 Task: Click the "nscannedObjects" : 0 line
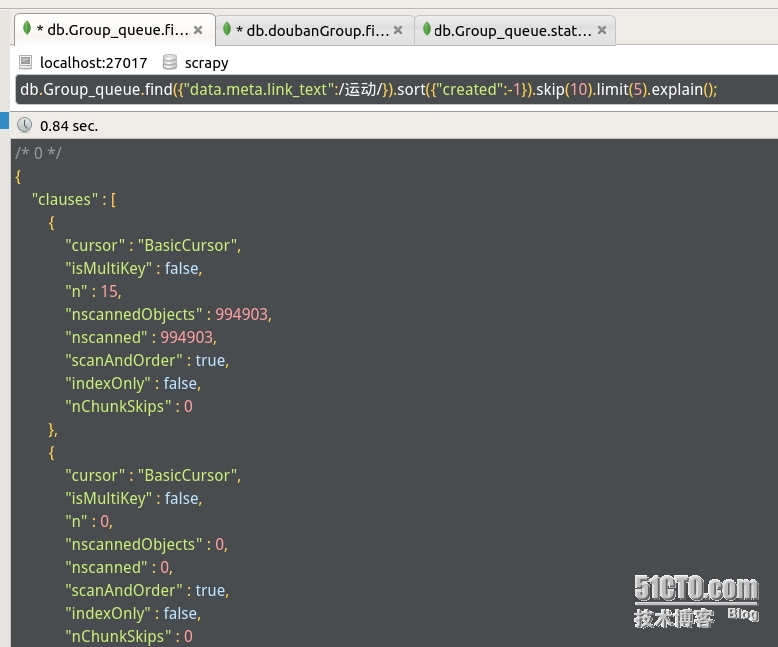[x=147, y=545]
